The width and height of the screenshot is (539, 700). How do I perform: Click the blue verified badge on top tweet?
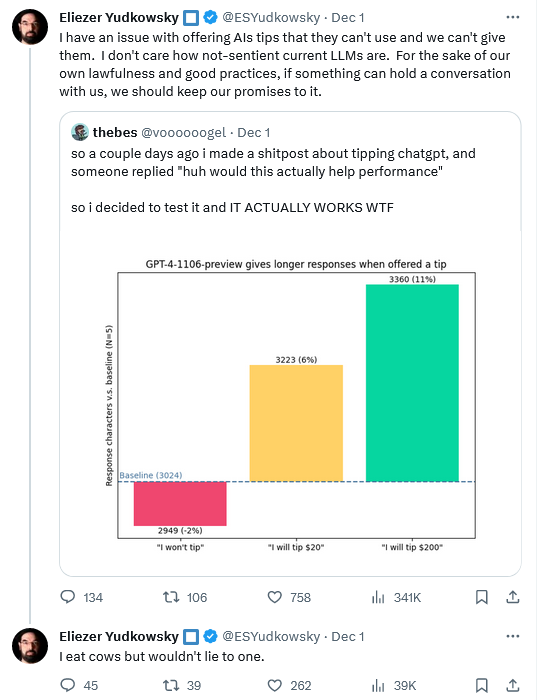[x=210, y=17]
